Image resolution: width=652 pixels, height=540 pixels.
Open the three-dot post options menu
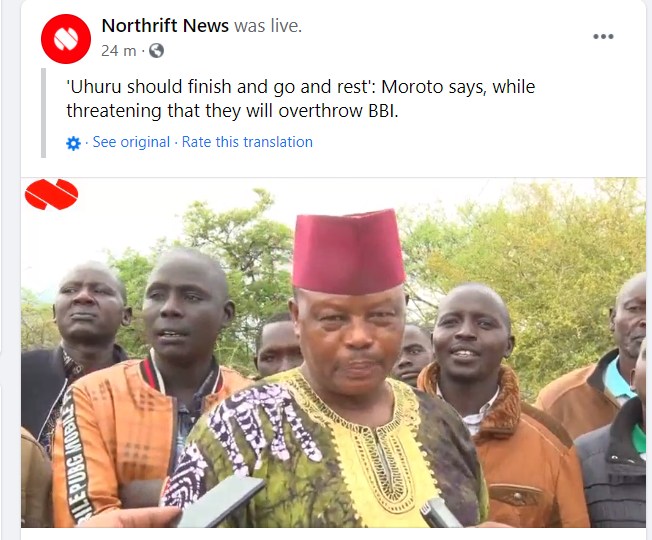point(603,37)
